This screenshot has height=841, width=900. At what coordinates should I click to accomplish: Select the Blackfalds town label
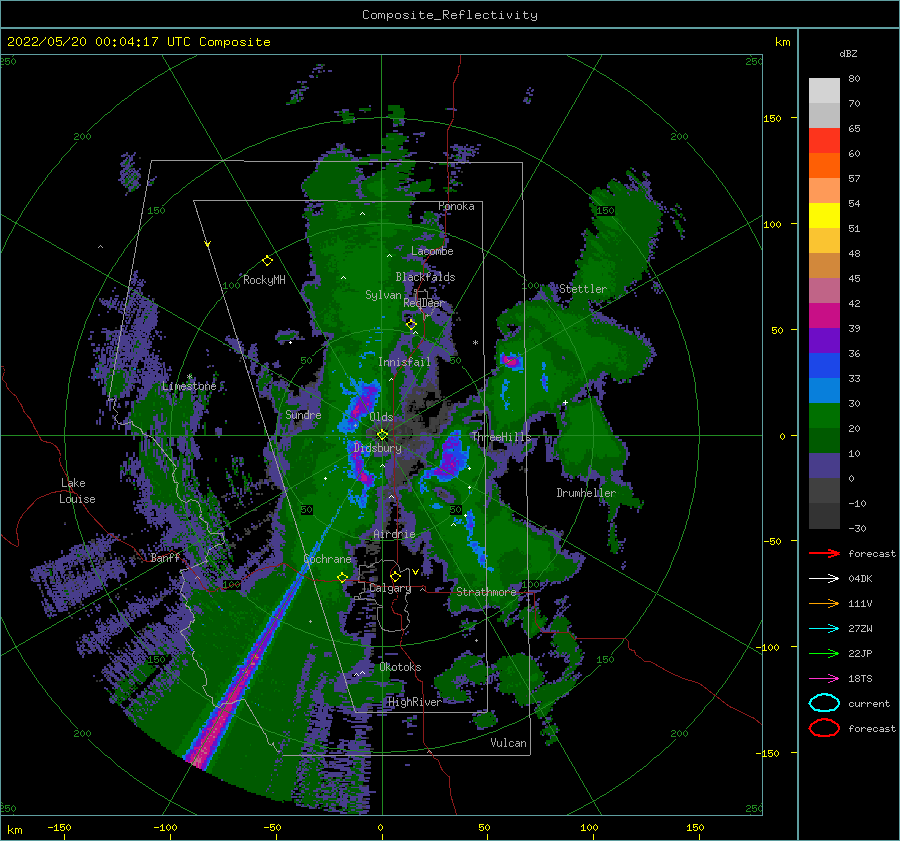(425, 277)
